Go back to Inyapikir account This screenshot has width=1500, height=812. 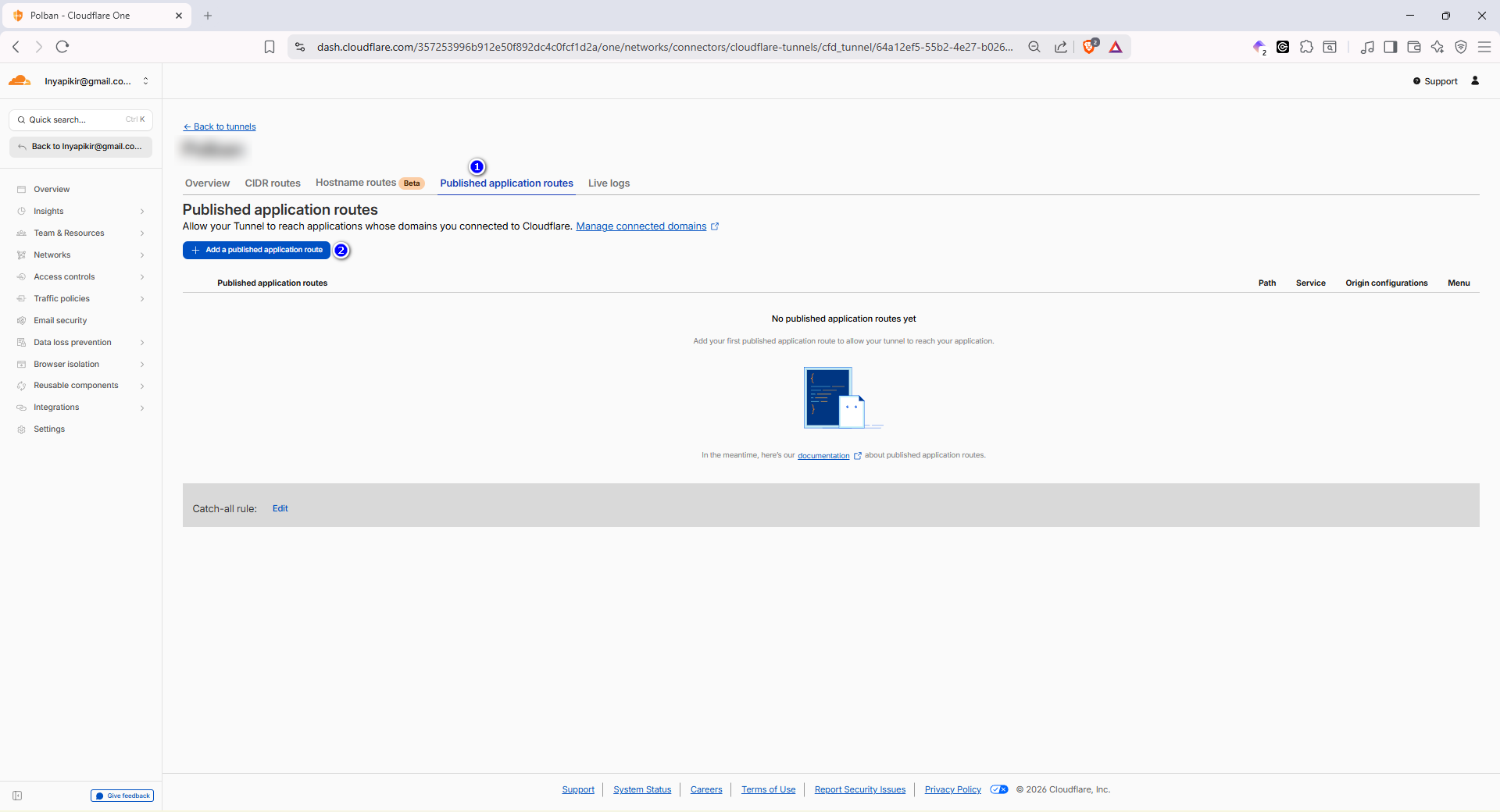tap(80, 146)
